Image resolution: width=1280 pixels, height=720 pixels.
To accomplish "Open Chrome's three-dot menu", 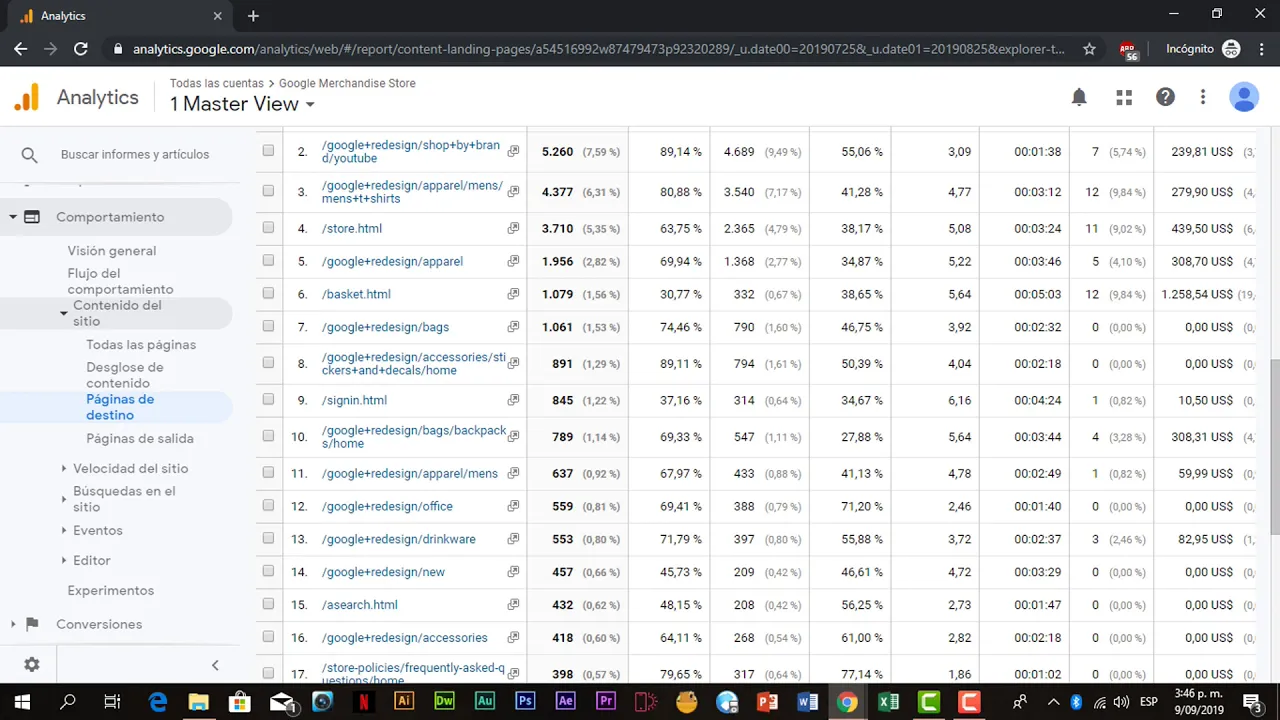I will (1261, 48).
